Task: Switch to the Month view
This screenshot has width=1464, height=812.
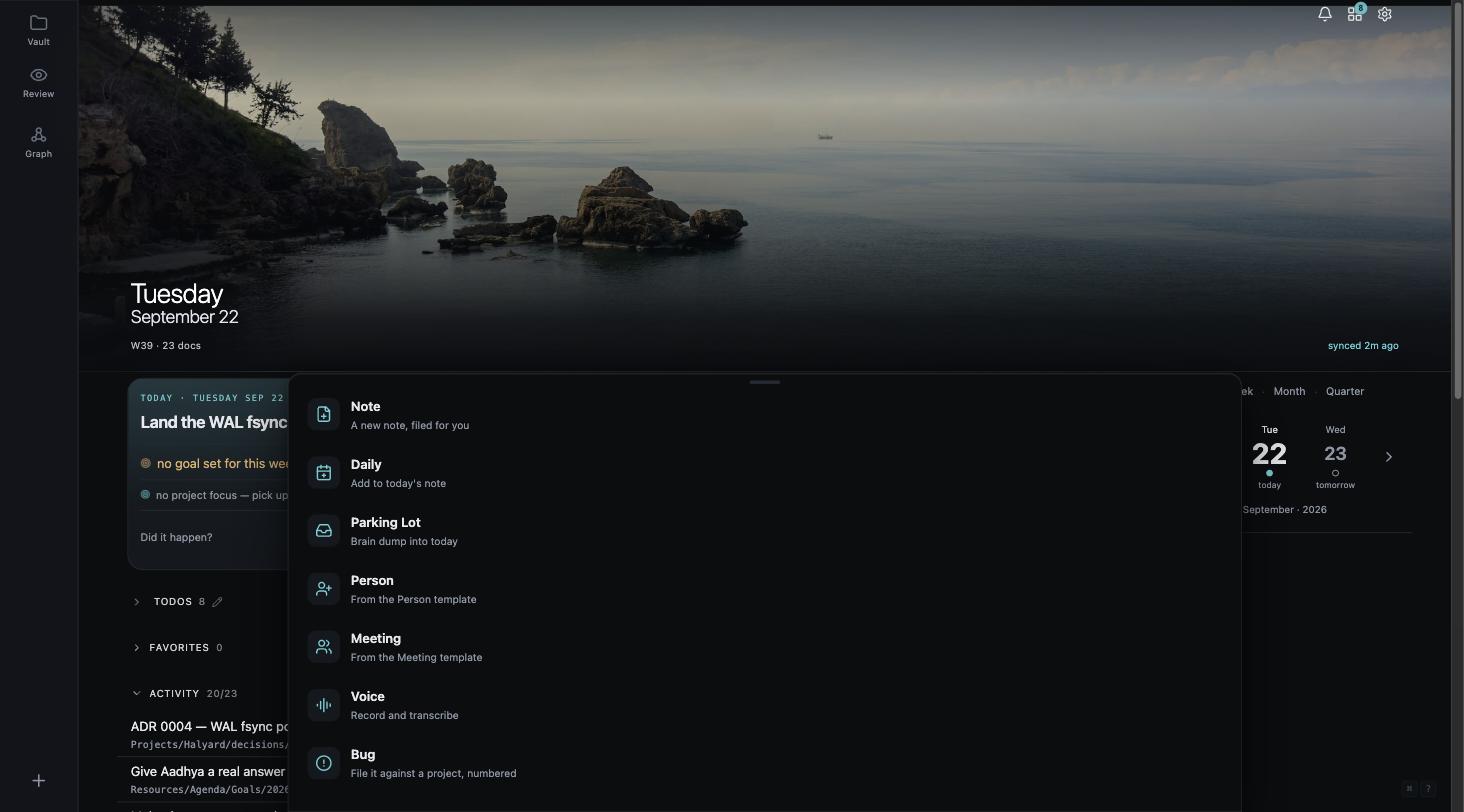Action: [x=1289, y=392]
